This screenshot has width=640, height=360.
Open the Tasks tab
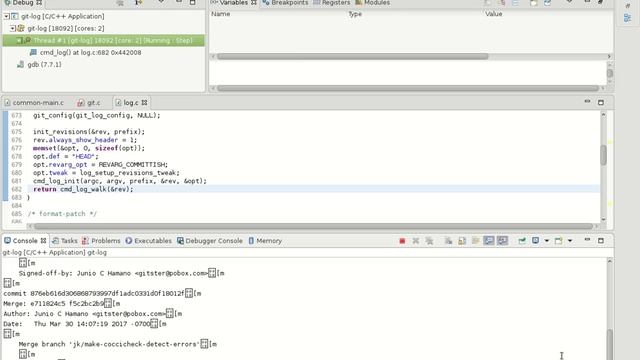(65, 241)
